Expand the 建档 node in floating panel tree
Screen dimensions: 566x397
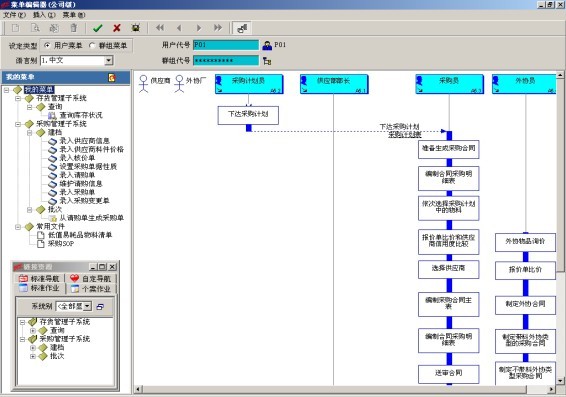(x=33, y=348)
